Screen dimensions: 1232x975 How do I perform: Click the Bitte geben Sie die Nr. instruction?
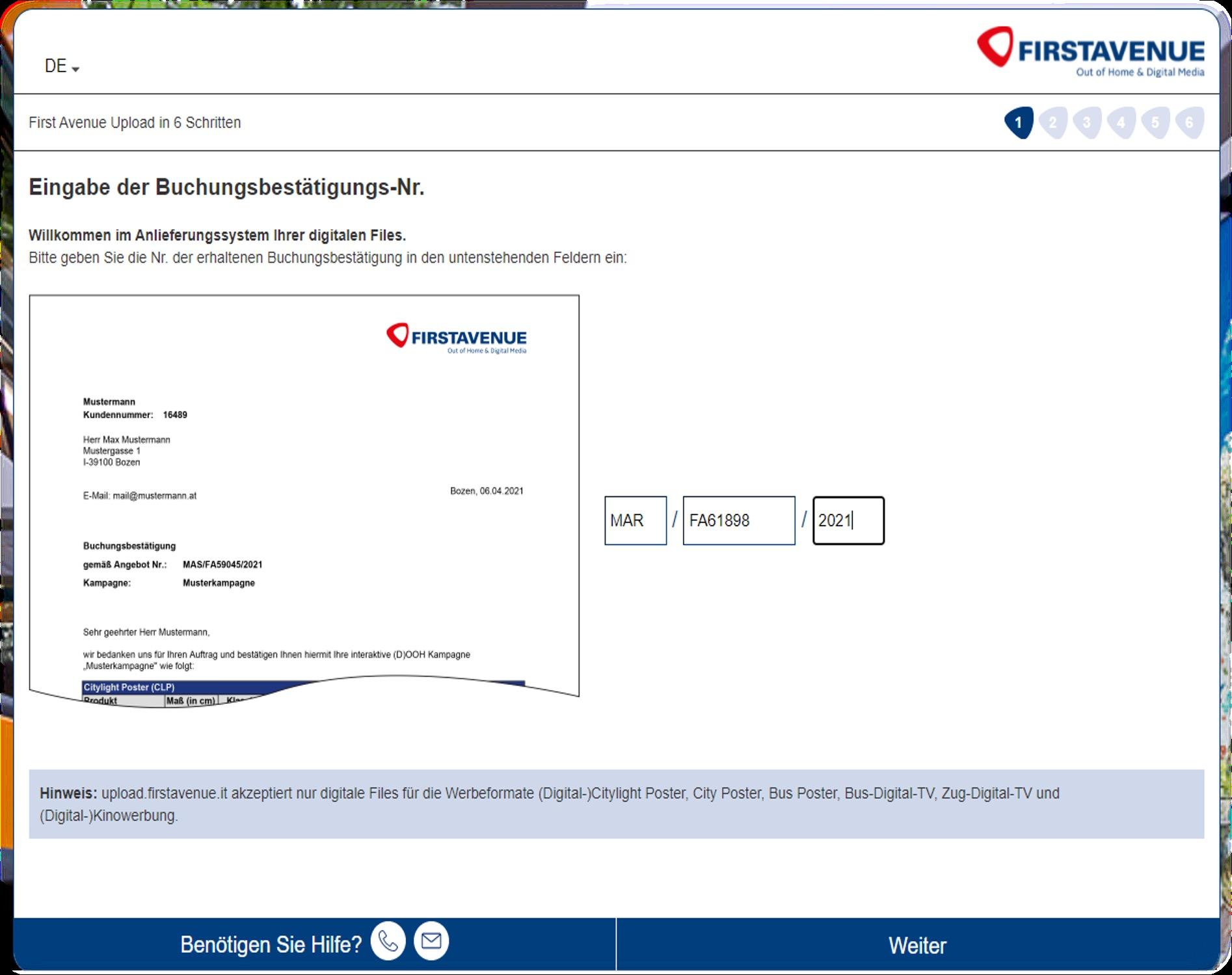point(328,258)
